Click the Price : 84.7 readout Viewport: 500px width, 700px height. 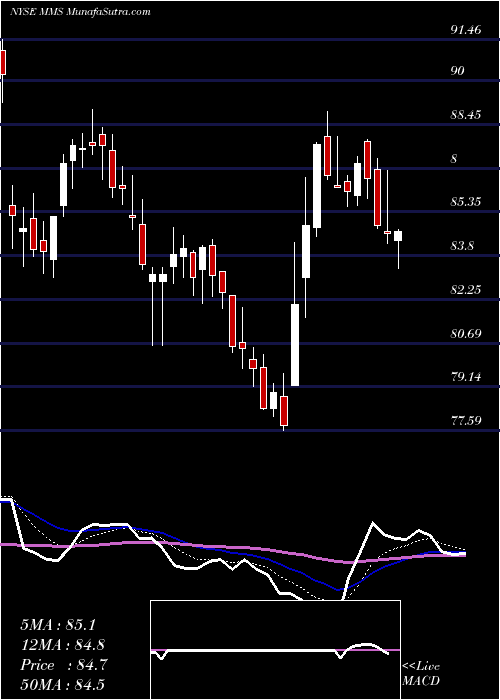(62, 665)
